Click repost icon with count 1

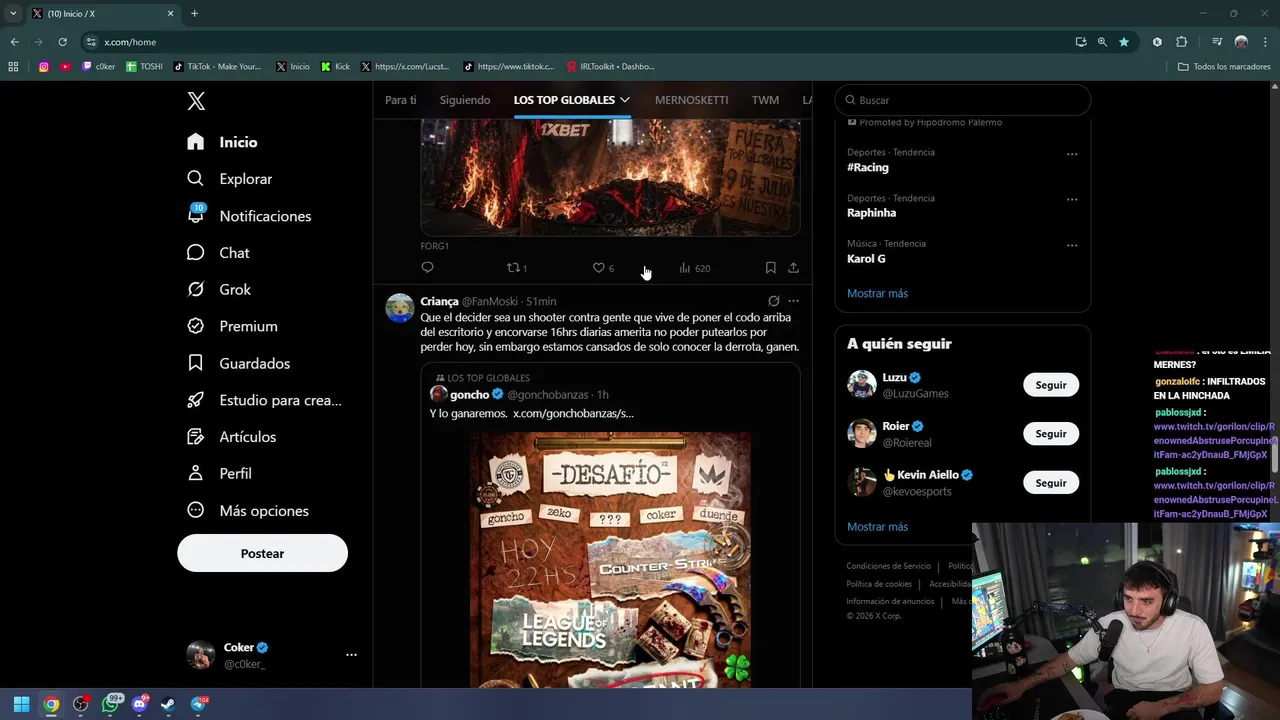[516, 267]
